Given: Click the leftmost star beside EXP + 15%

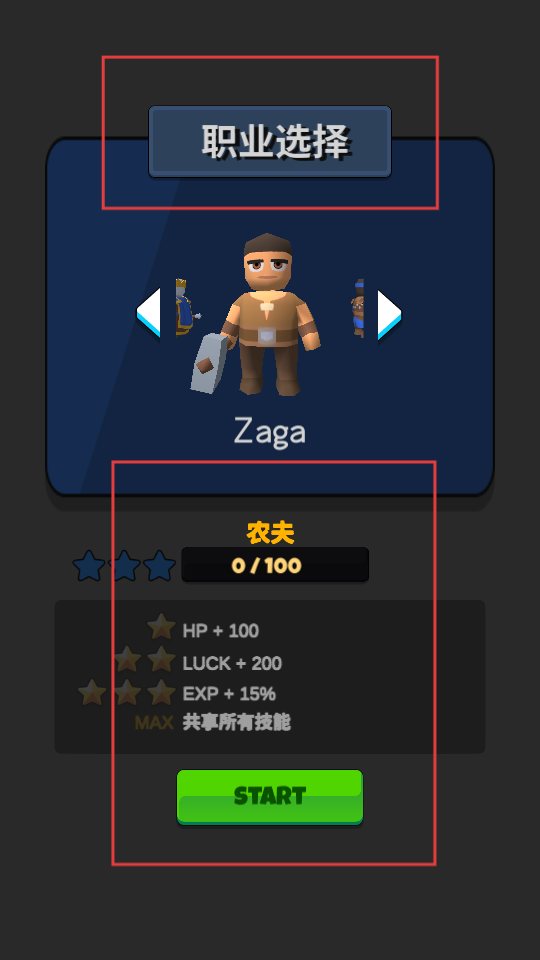Looking at the screenshot, I should click(x=92, y=692).
